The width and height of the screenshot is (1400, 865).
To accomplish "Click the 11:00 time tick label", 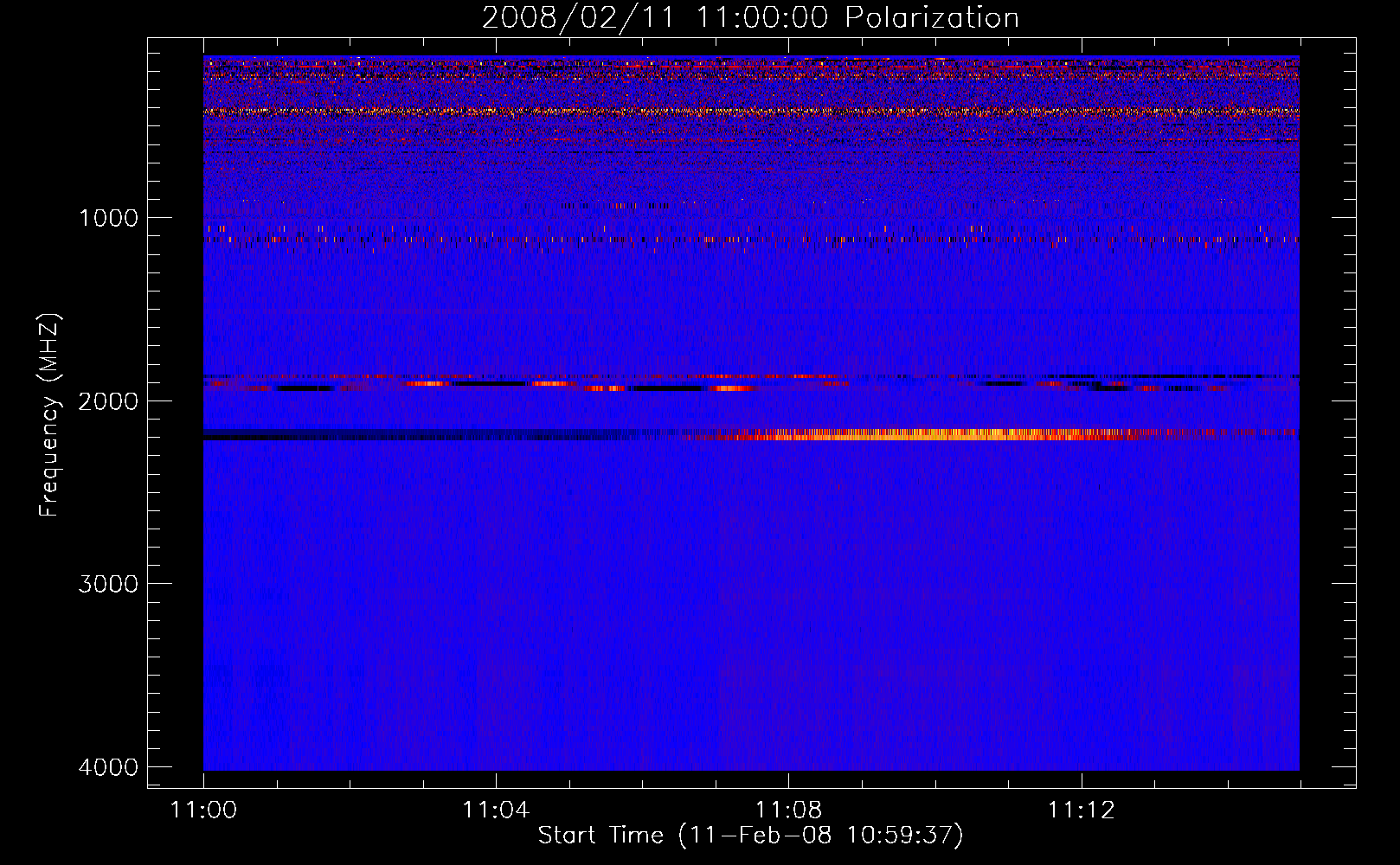I will pos(203,811).
